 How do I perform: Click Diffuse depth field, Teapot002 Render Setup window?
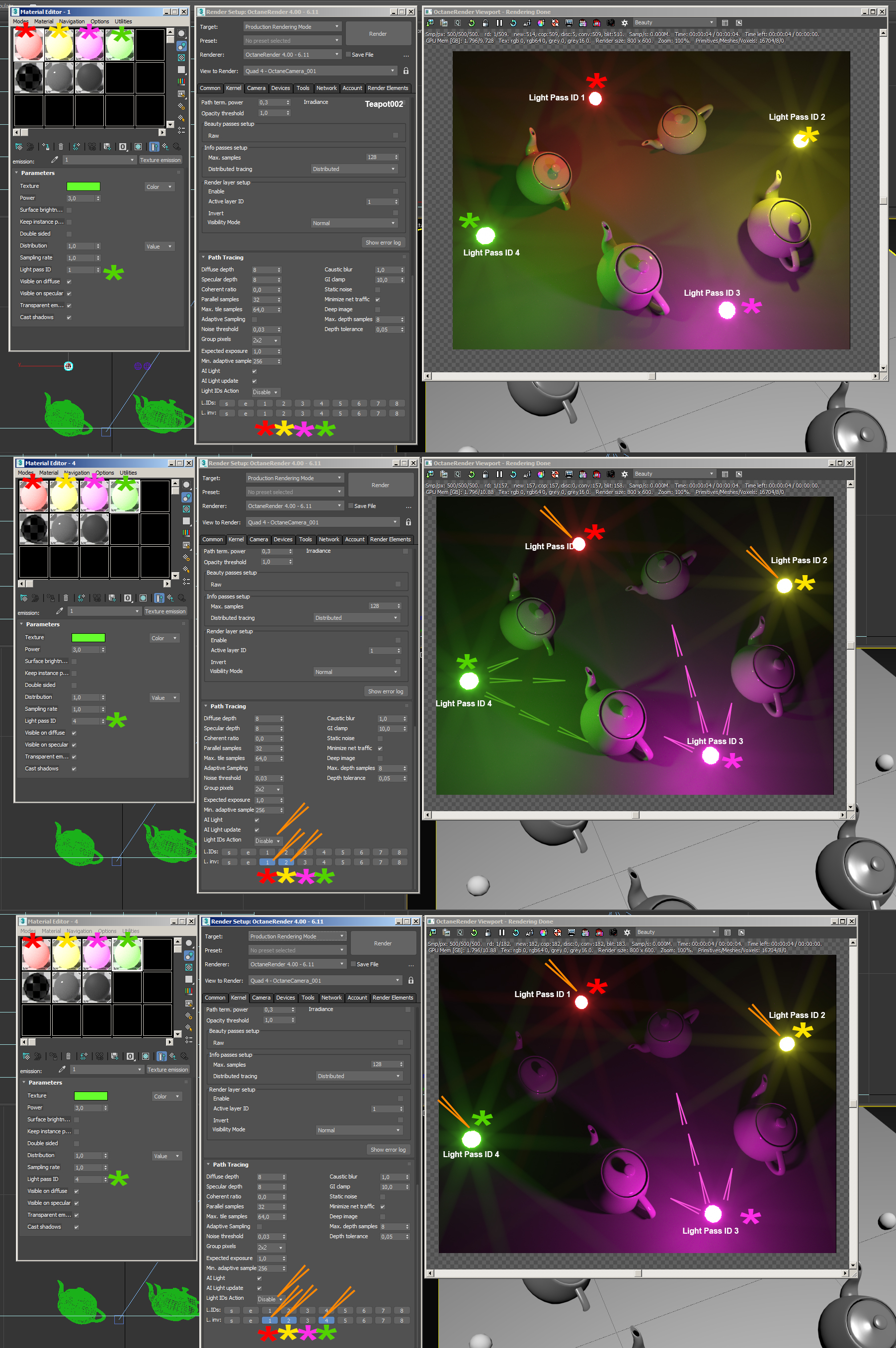coord(266,270)
